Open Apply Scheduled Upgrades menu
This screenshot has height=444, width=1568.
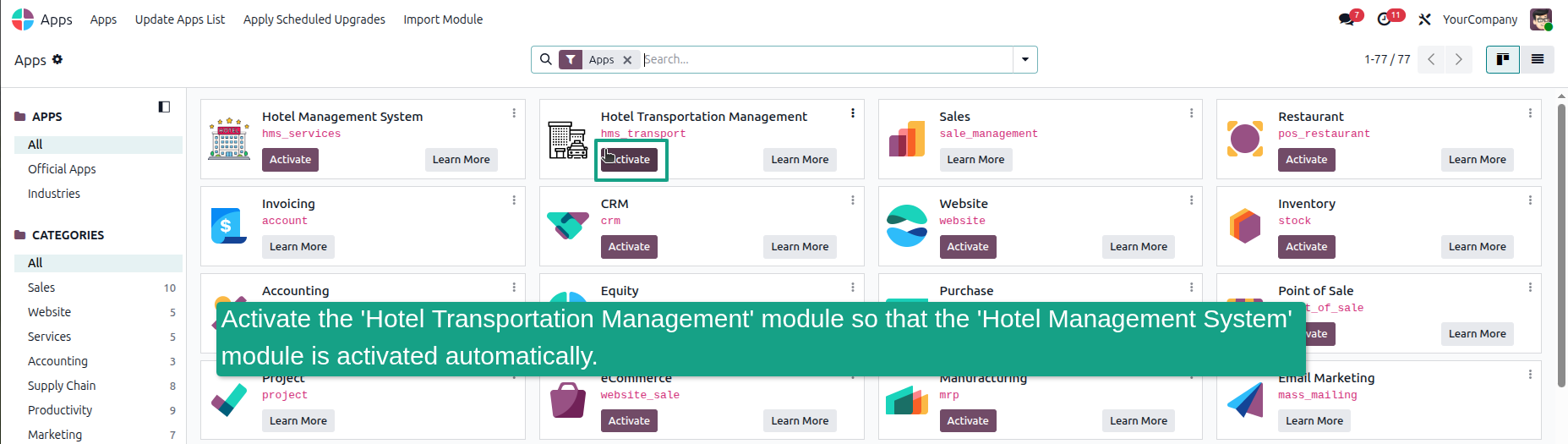coord(314,19)
